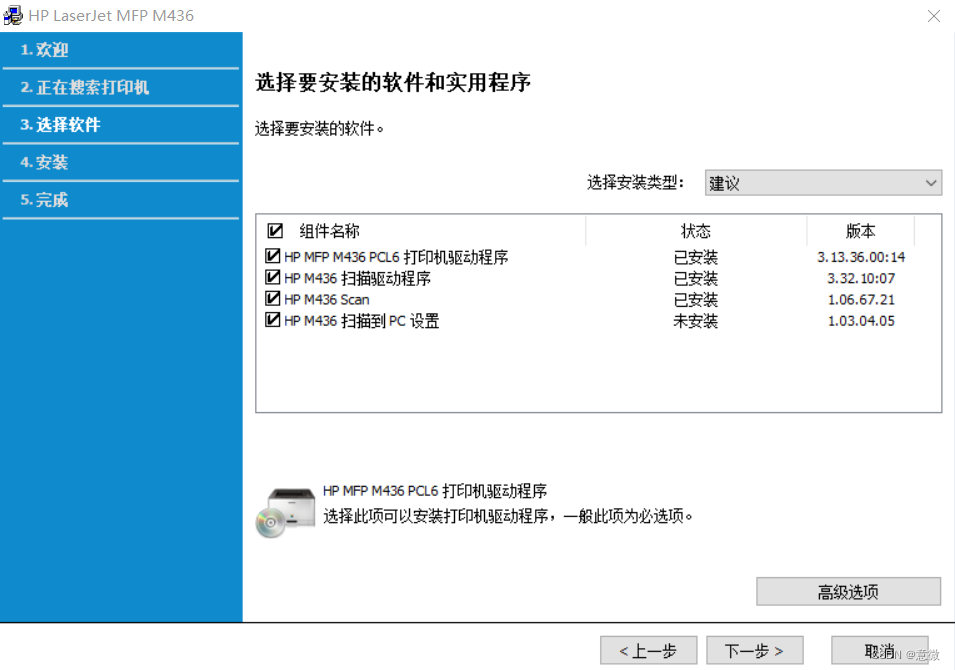Click version 1.06.67.21
Viewport: 955px width, 670px height.
pos(861,300)
